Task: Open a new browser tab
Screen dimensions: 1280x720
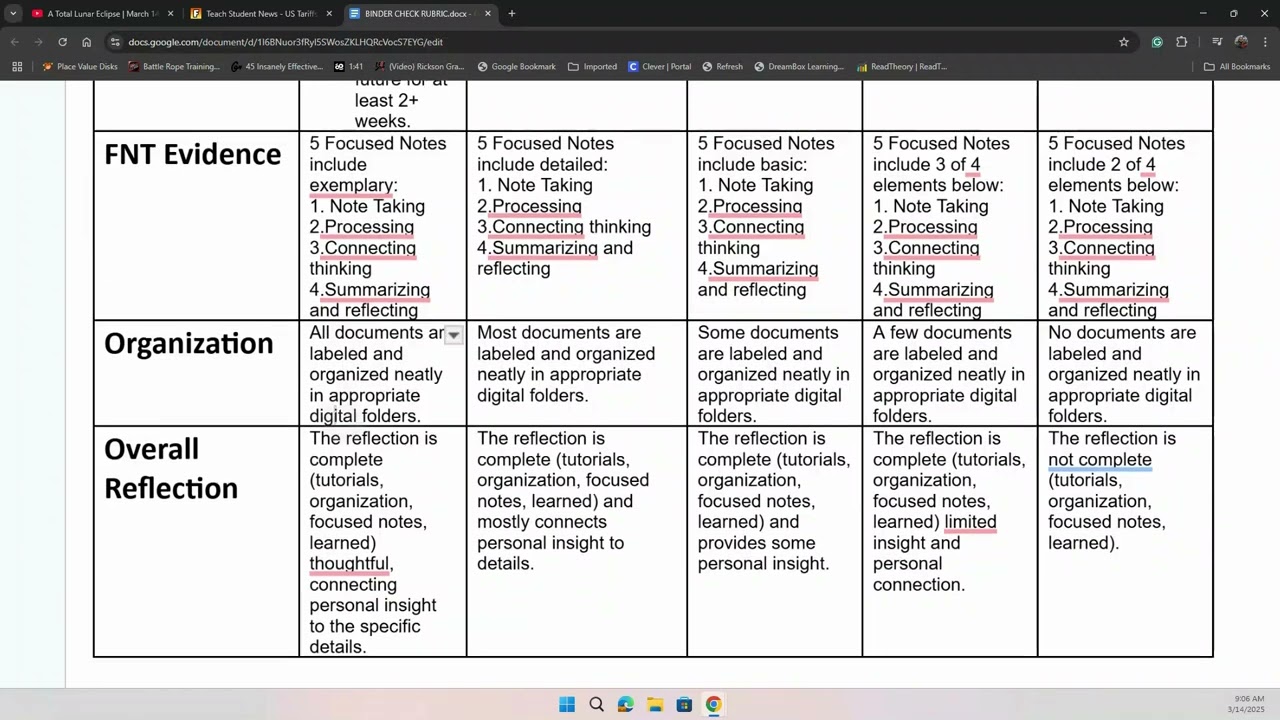Action: (x=512, y=14)
